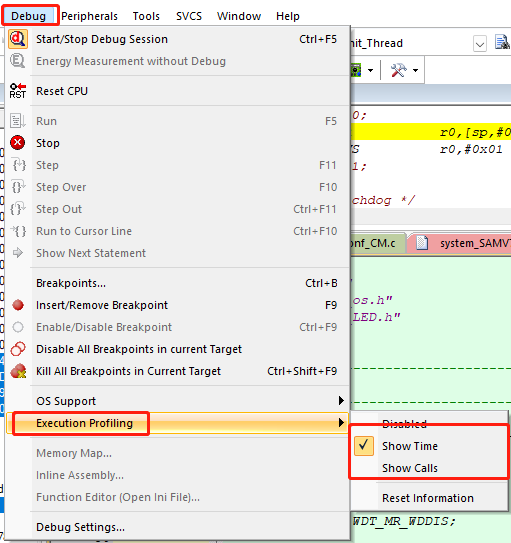Viewport: 511px width, 543px height.
Task: Click the Insert/Remove Breakpoint red dot icon
Action: [18, 305]
